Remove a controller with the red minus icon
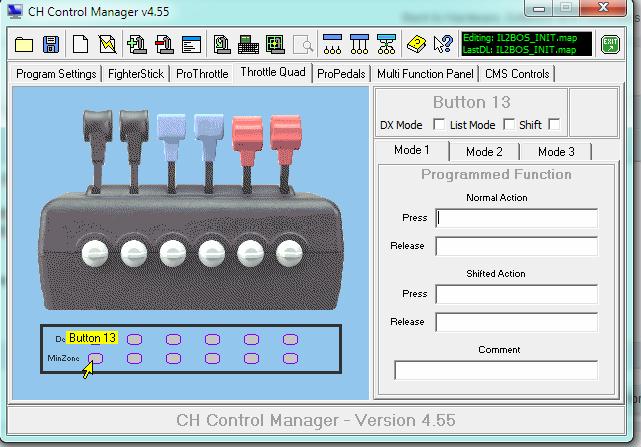 pos(164,44)
